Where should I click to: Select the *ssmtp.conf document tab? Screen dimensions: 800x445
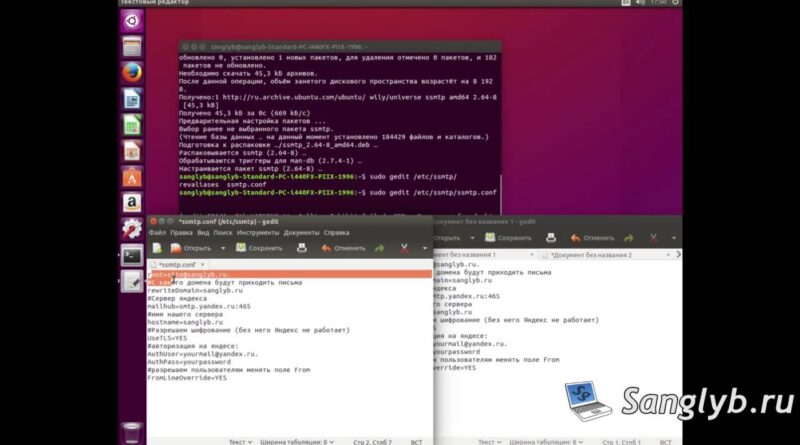point(177,265)
